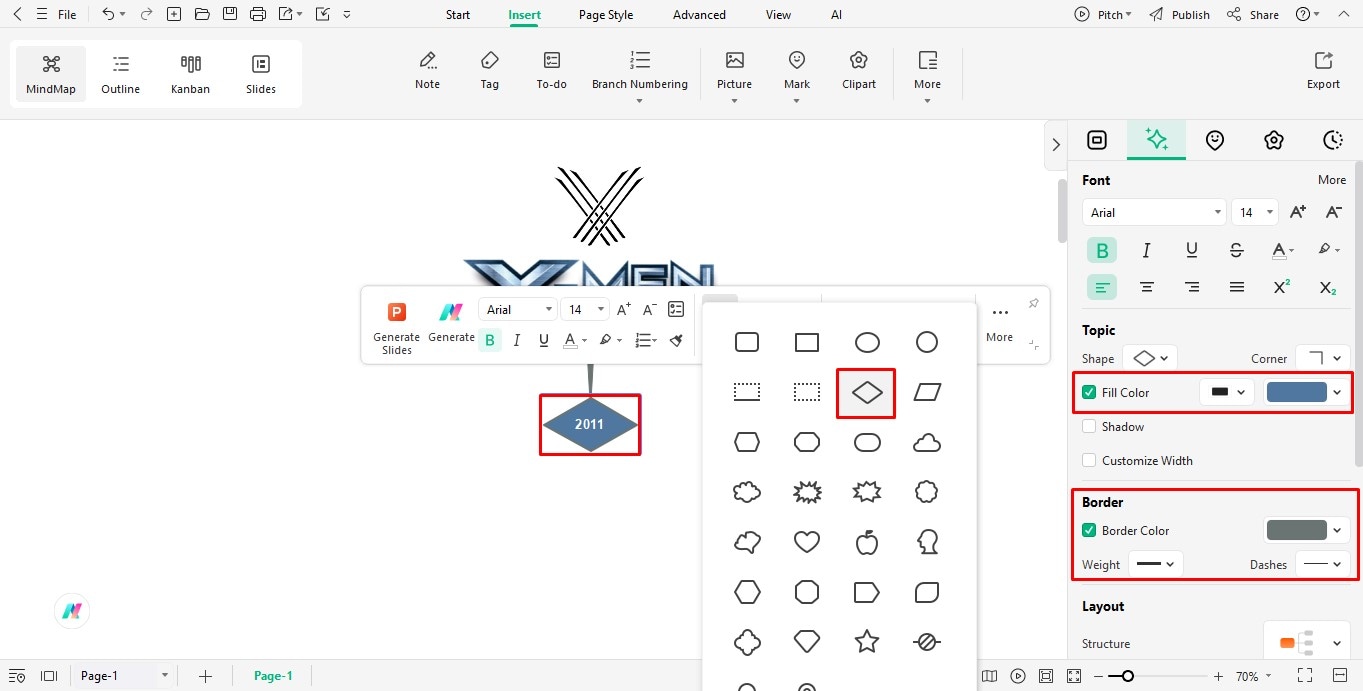Screen dimensions: 1363x691
Task: Open the gray border color swatch
Action: click(1306, 530)
